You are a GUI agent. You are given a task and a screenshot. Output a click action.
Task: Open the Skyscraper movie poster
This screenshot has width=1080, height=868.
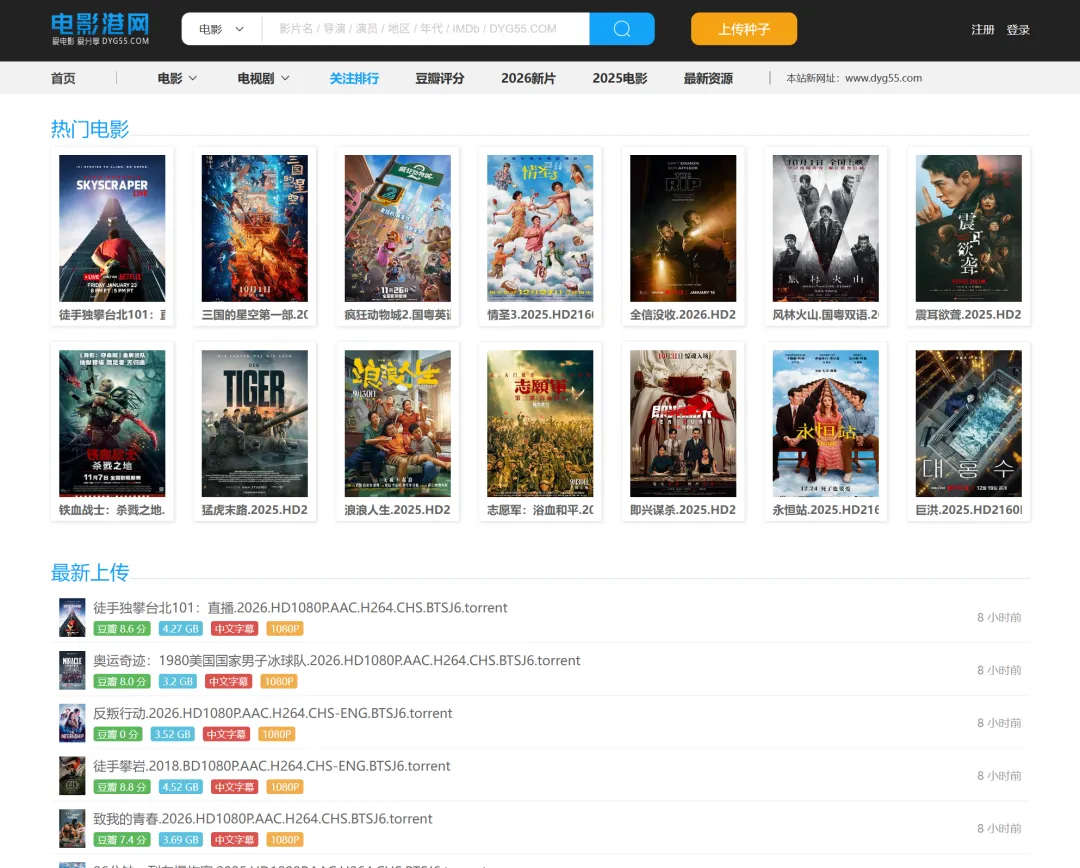[x=112, y=228]
